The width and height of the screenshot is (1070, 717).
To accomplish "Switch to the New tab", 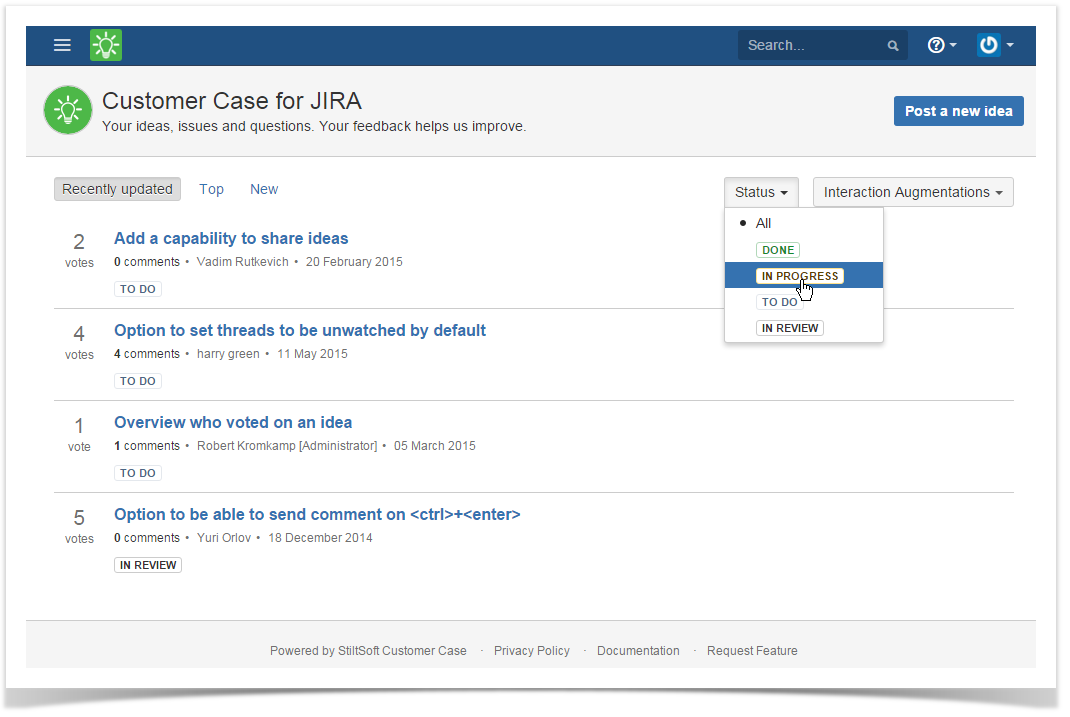I will pyautogui.click(x=264, y=189).
